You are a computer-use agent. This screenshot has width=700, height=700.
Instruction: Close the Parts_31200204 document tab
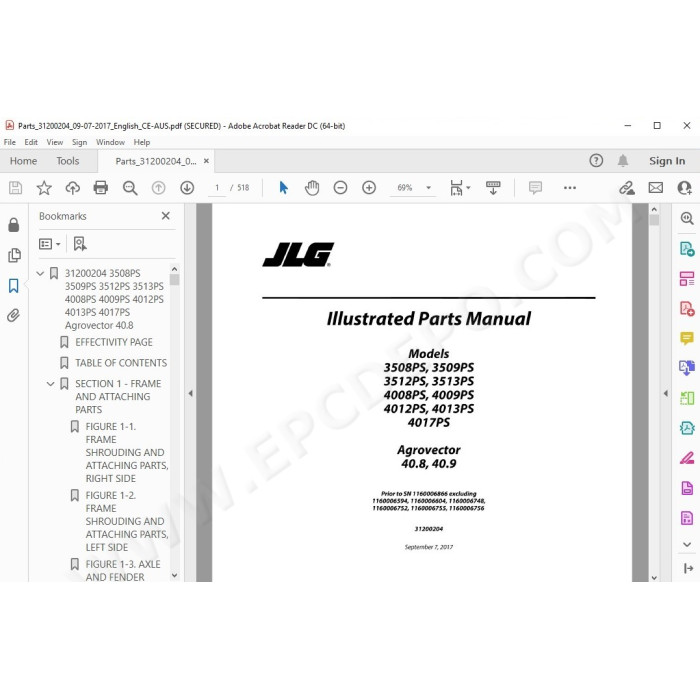(206, 161)
